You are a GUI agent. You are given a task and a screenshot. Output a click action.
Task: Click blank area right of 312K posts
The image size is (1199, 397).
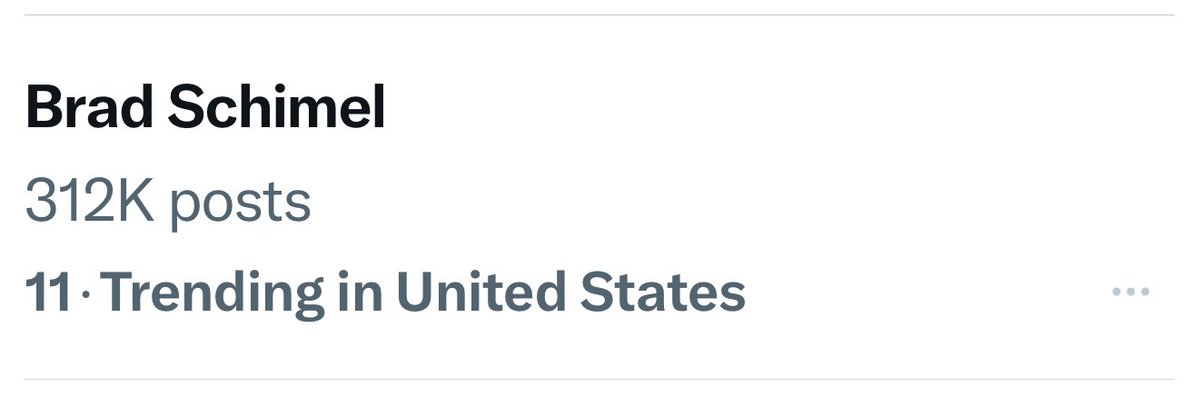(x=726, y=201)
